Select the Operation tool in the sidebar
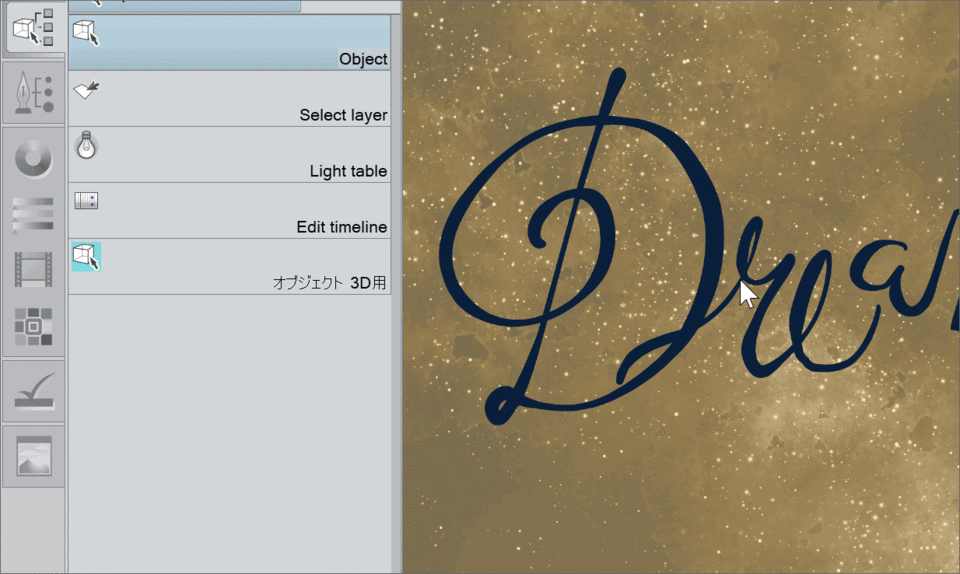This screenshot has height=574, width=960. click(x=33, y=28)
